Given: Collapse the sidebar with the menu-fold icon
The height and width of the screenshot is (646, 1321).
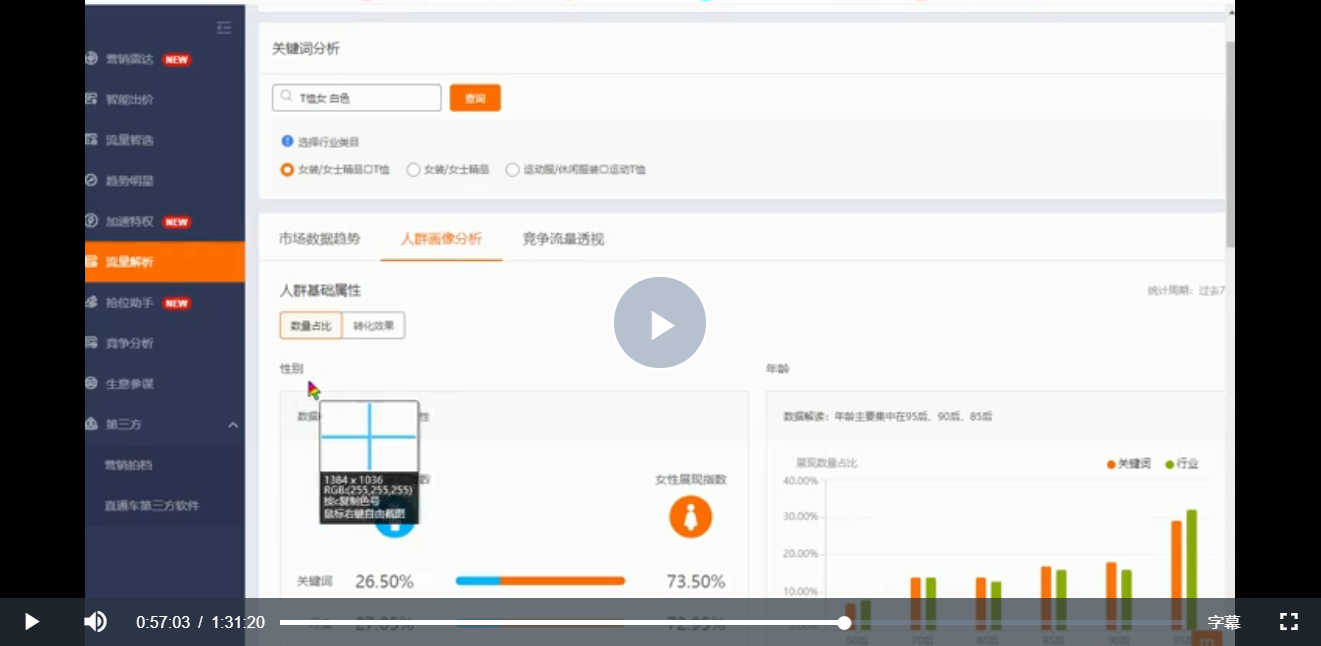Looking at the screenshot, I should pos(224,28).
